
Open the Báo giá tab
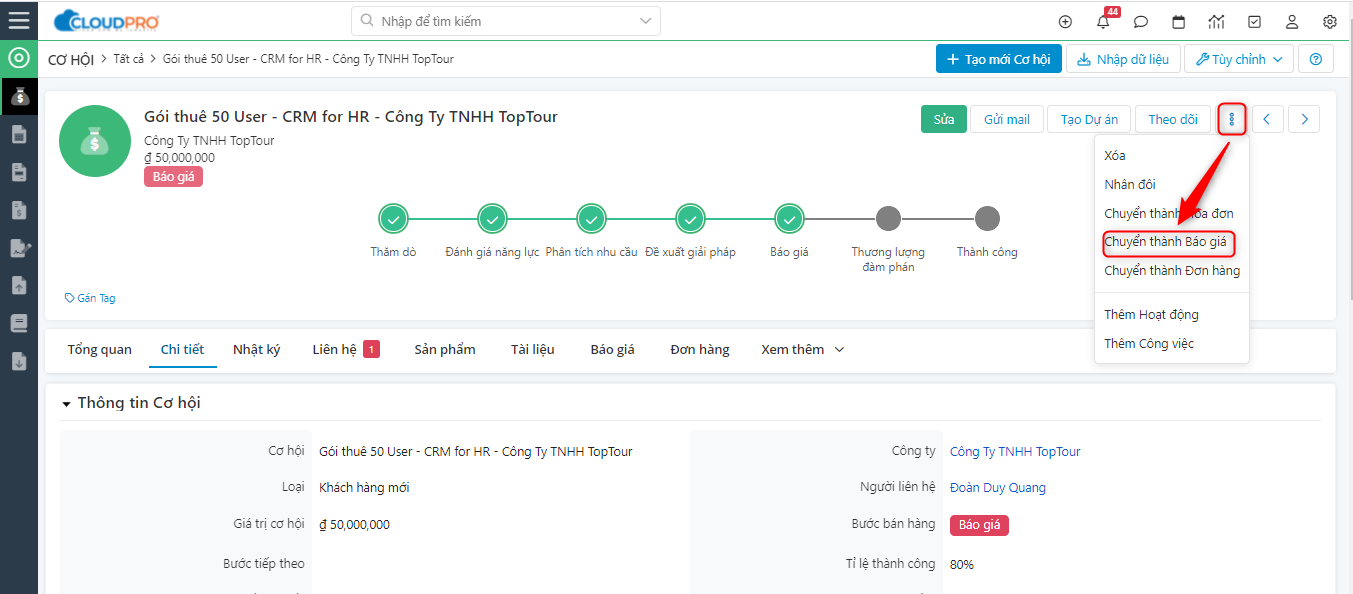click(613, 349)
